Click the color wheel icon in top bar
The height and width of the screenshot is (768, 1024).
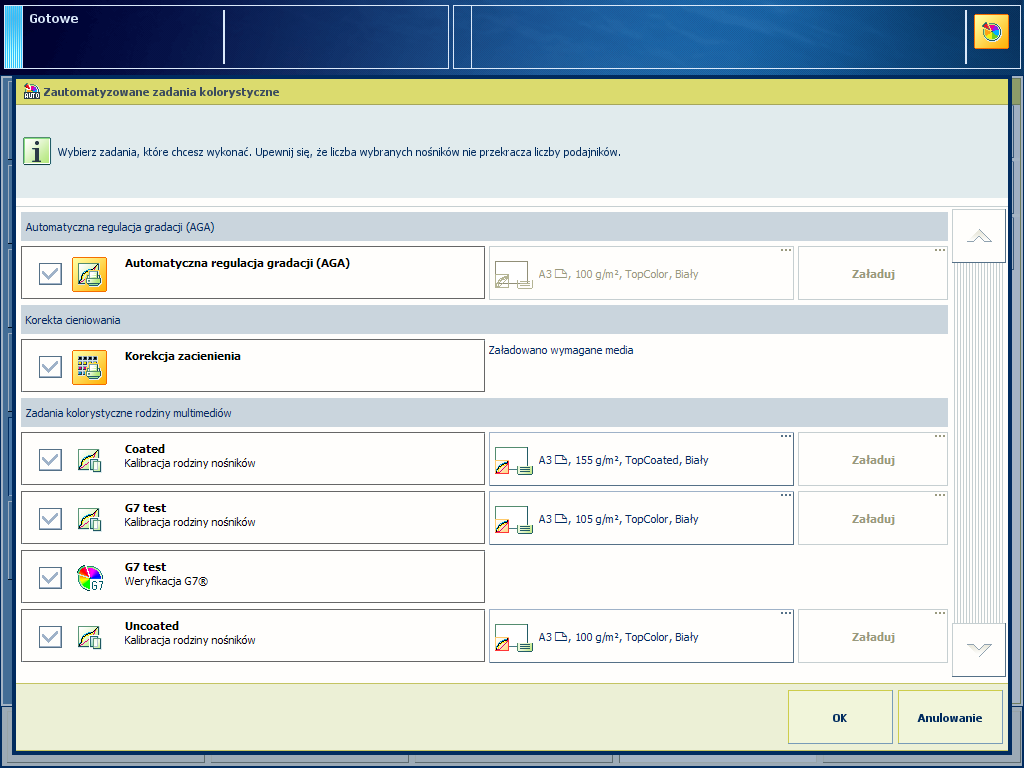click(x=991, y=32)
